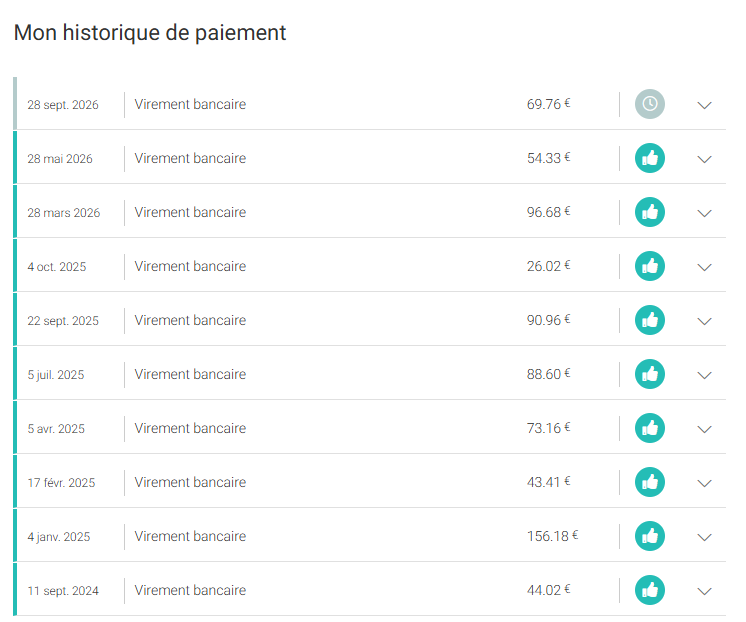Click the amount 26.02 €
This screenshot has height=622, width=746.
(x=548, y=266)
